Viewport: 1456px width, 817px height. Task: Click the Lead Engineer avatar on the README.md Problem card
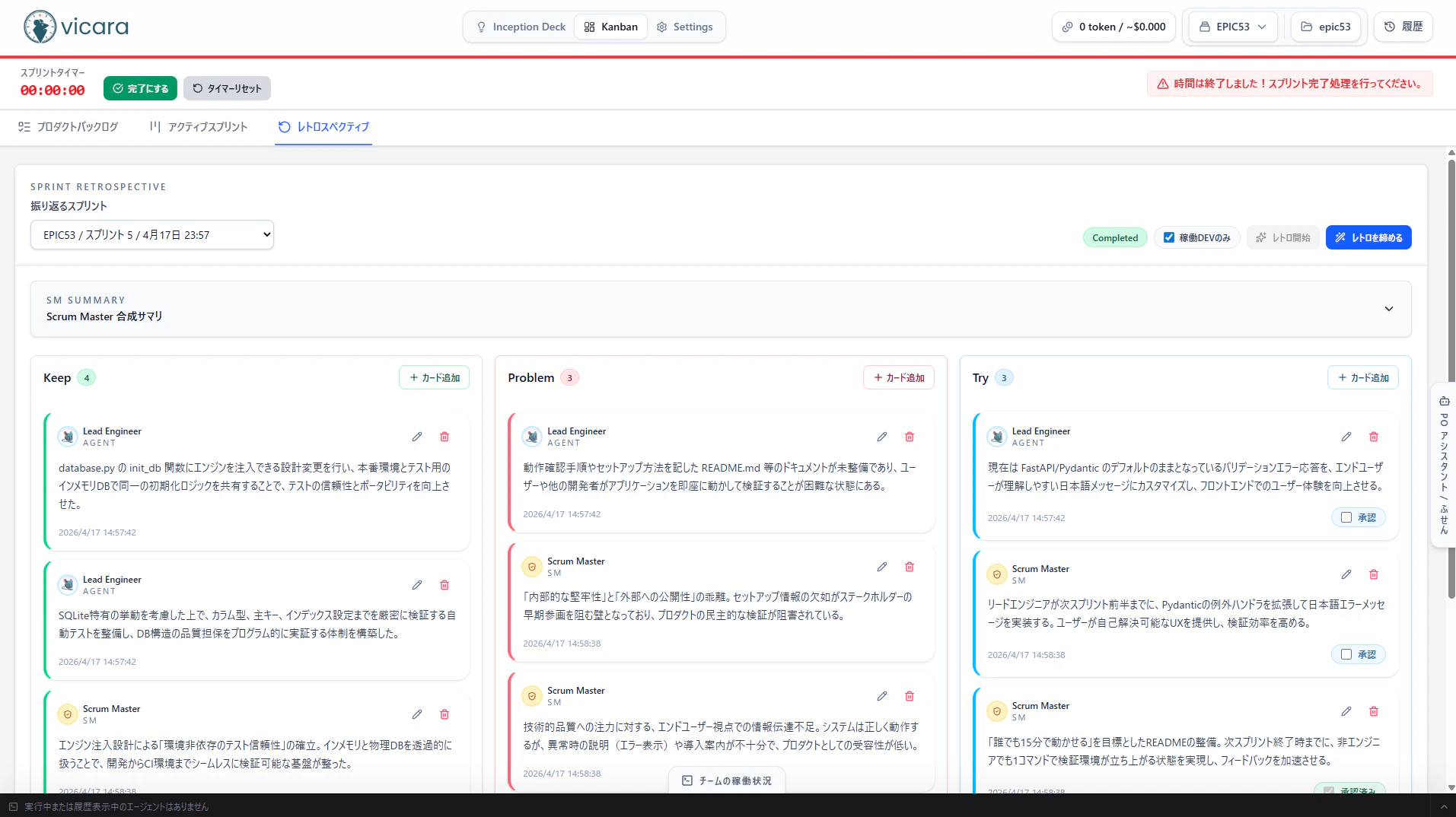click(532, 437)
